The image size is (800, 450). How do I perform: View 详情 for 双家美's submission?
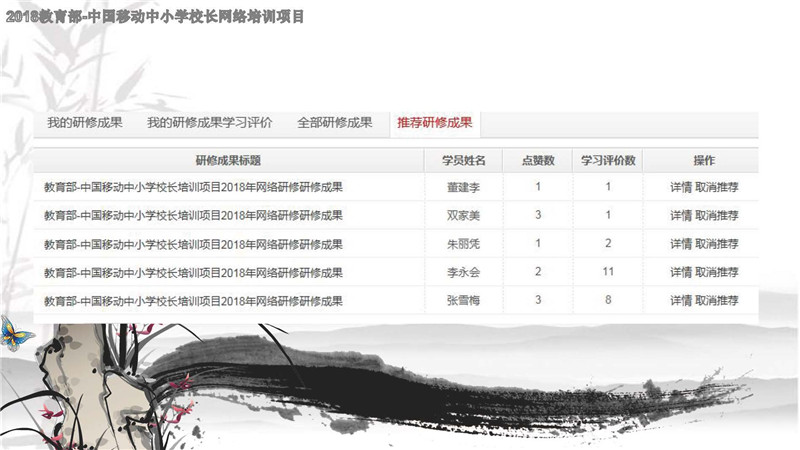(681, 215)
